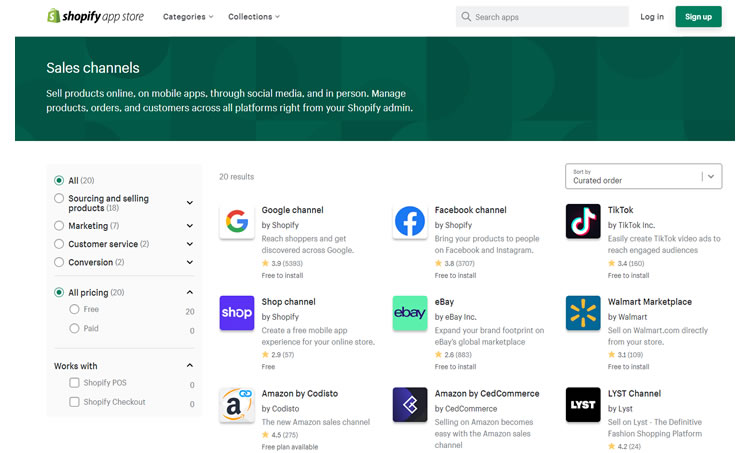The height and width of the screenshot is (453, 750).
Task: Open the Shop channel title link
Action: (x=288, y=302)
